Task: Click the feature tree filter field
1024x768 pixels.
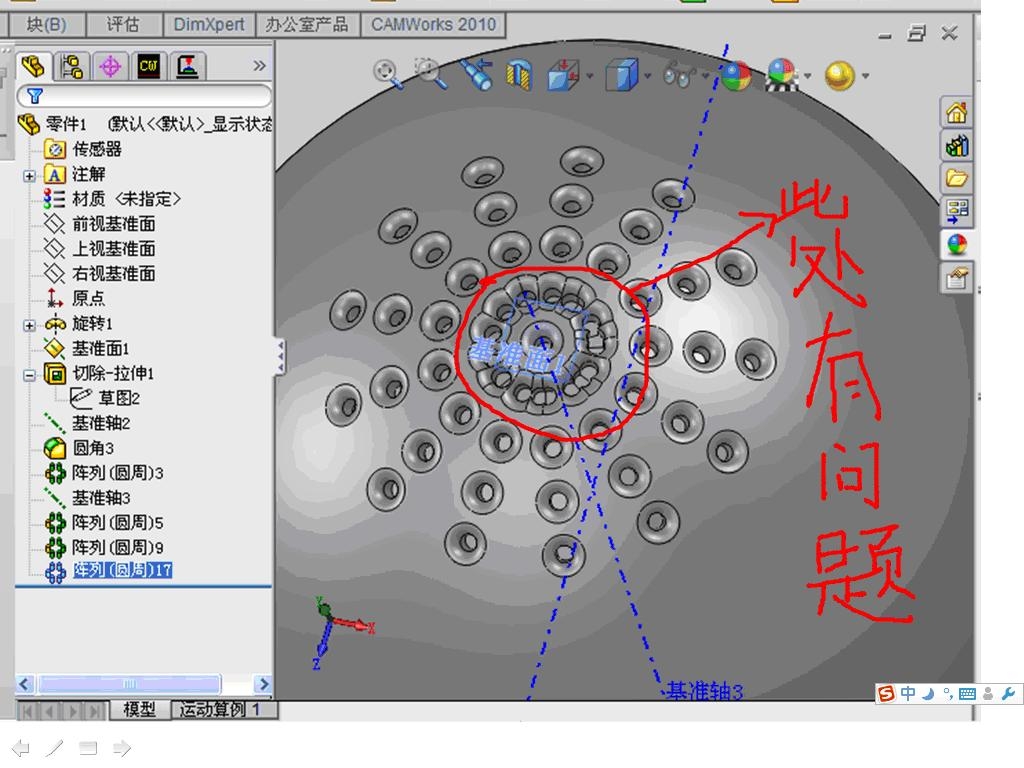Action: coord(144,96)
